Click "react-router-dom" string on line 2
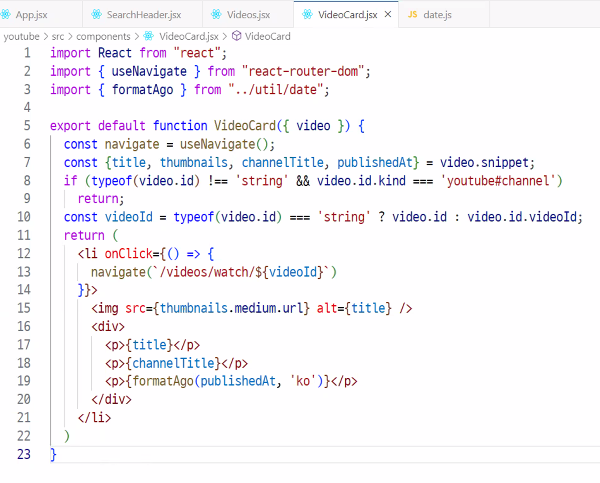The image size is (600, 483). 303,71
